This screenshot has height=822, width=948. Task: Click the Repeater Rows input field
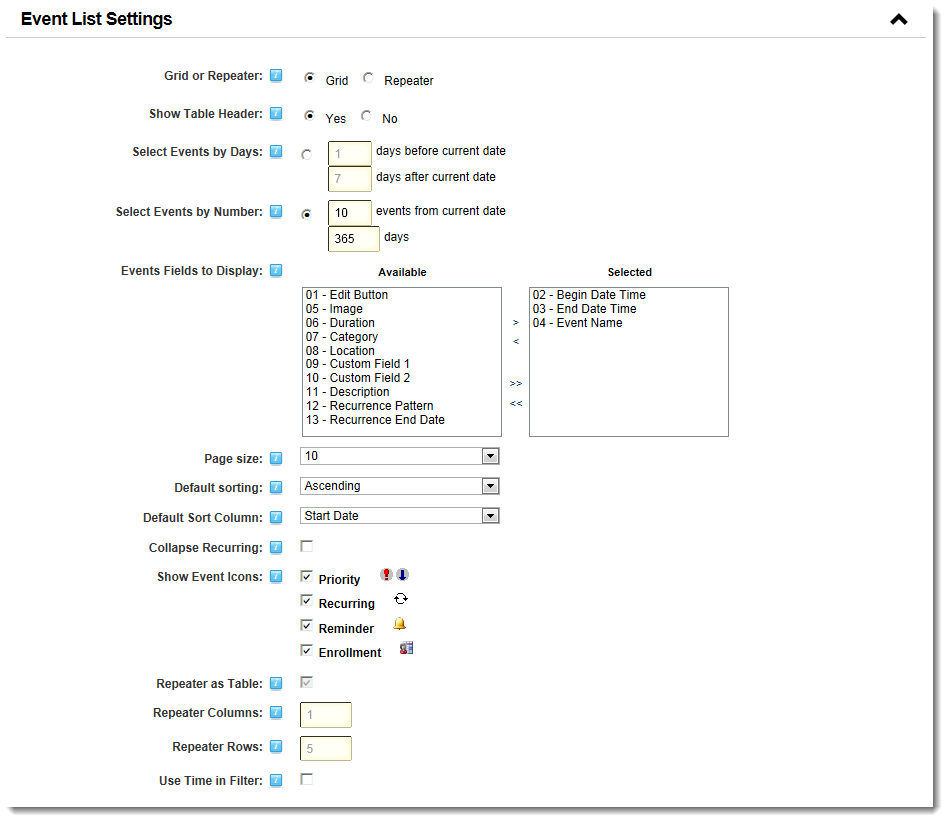click(x=325, y=747)
